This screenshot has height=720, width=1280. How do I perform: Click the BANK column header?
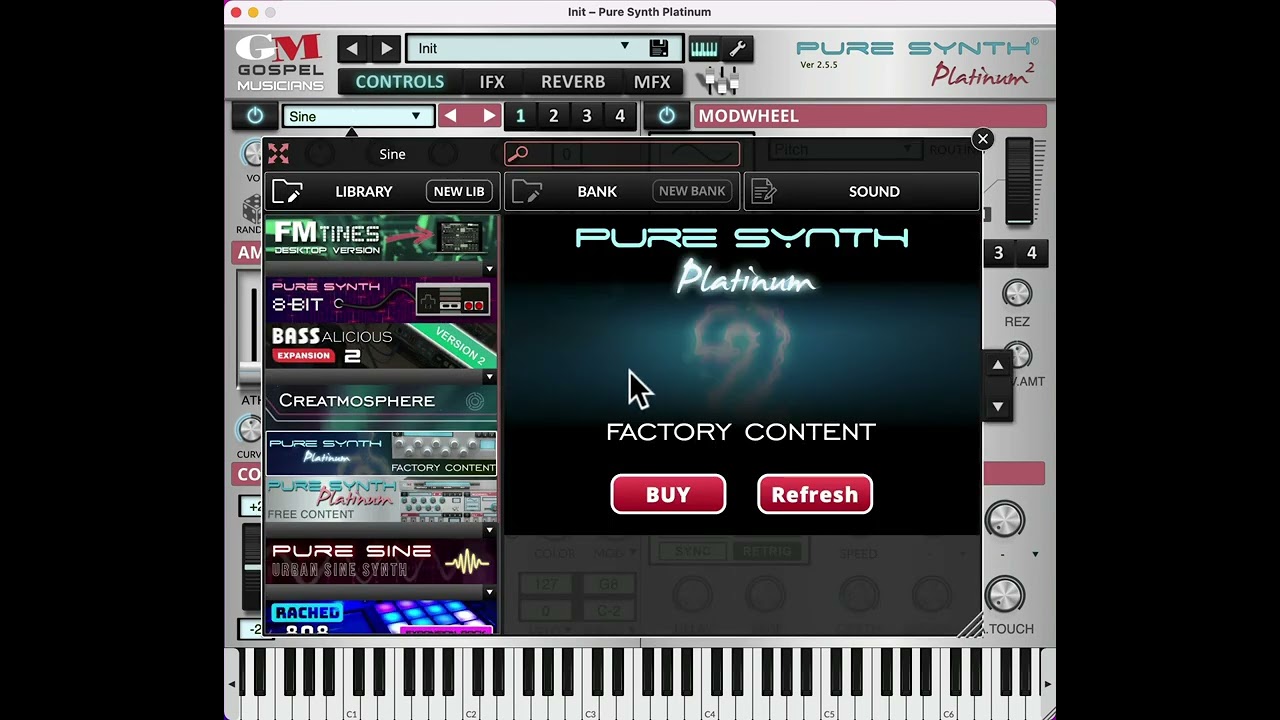[x=597, y=191]
